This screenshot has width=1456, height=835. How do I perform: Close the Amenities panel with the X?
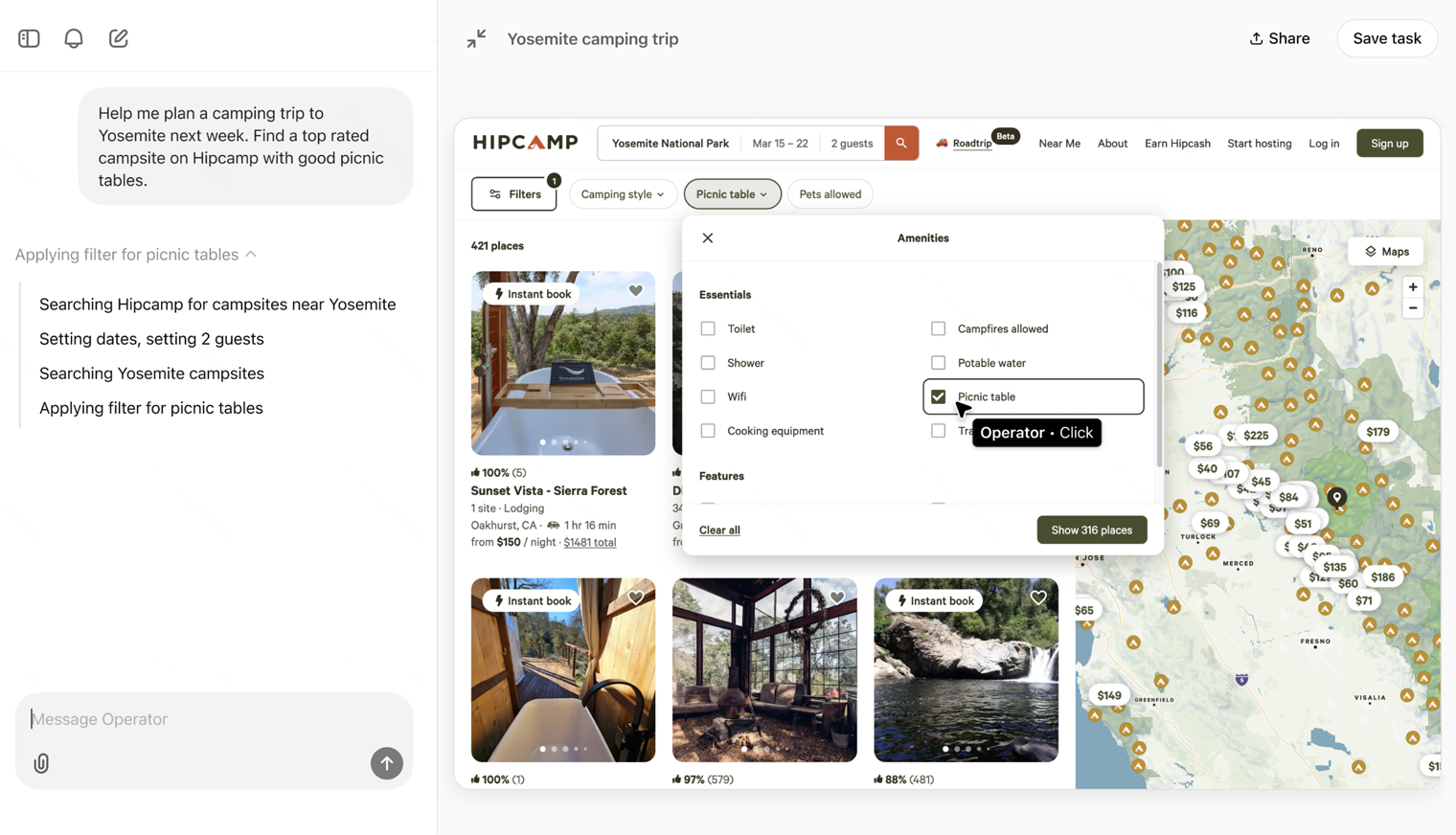[708, 237]
